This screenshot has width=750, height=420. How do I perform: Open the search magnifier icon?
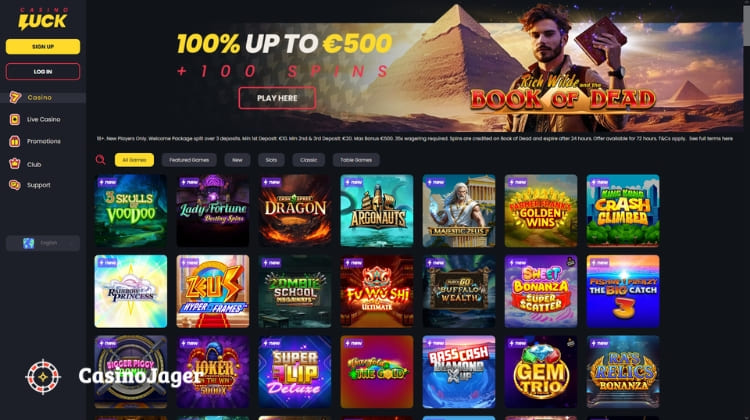[x=100, y=160]
